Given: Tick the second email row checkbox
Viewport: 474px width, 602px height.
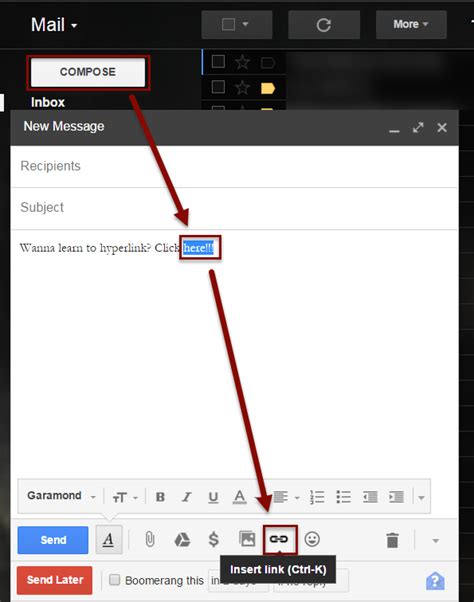Looking at the screenshot, I should (x=218, y=87).
